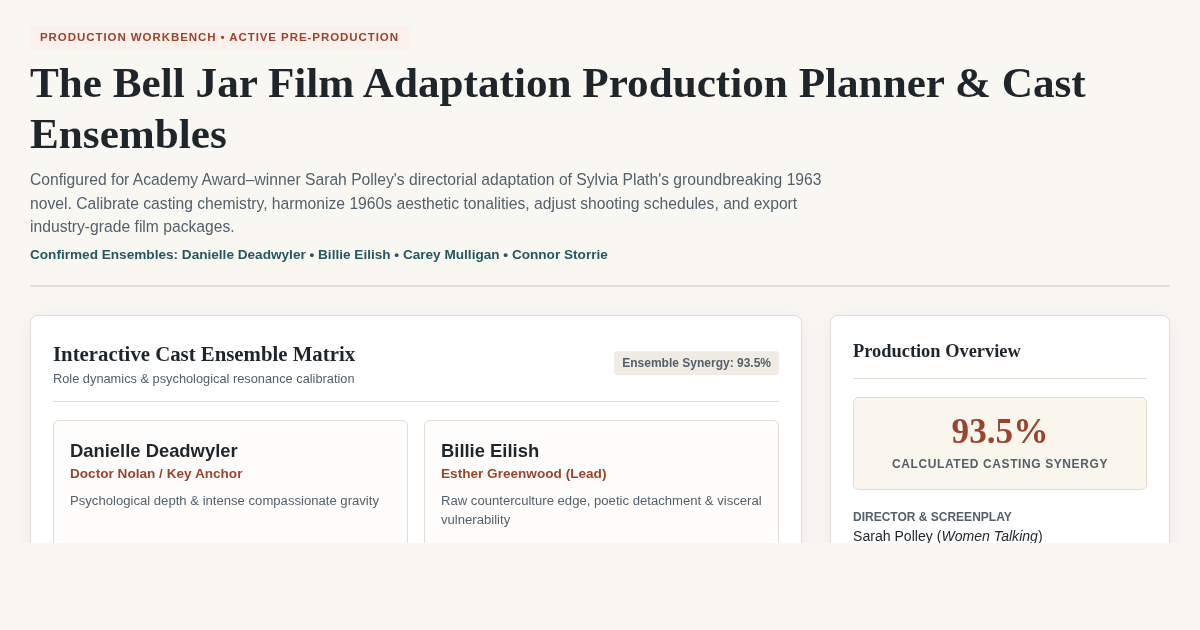Viewport: 1200px width, 630px height.
Task: Click the Confirmed Ensembles cast line
Action: (319, 255)
